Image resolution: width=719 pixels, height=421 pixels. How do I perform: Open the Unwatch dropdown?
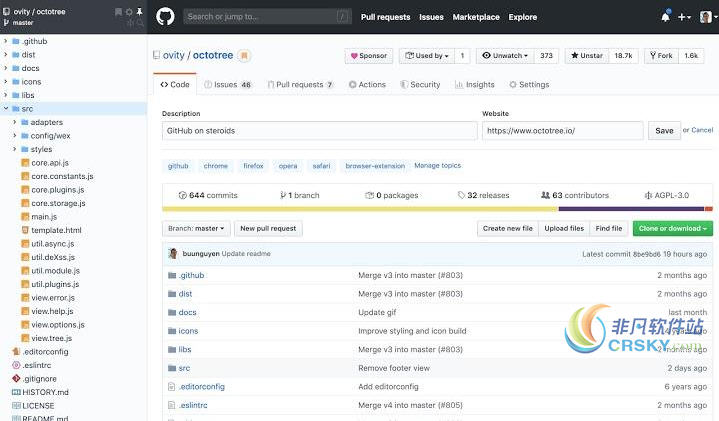tap(505, 55)
